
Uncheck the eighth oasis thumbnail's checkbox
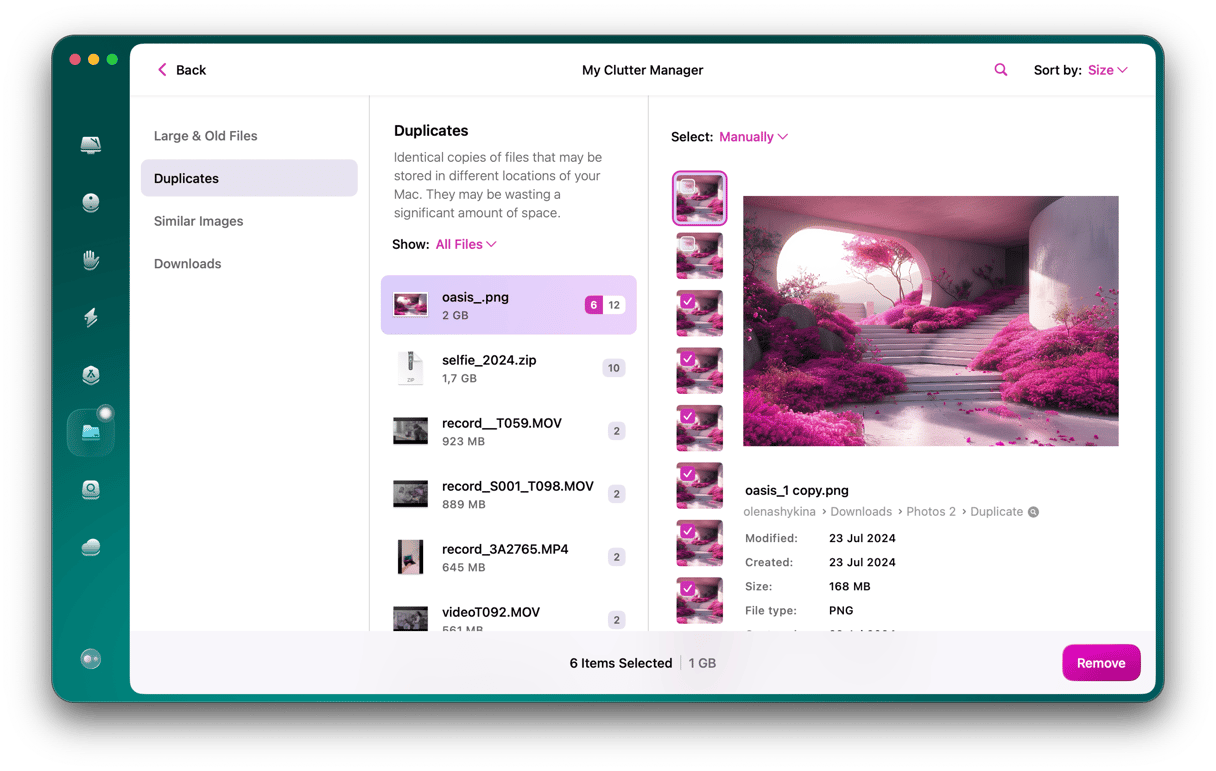(x=687, y=589)
